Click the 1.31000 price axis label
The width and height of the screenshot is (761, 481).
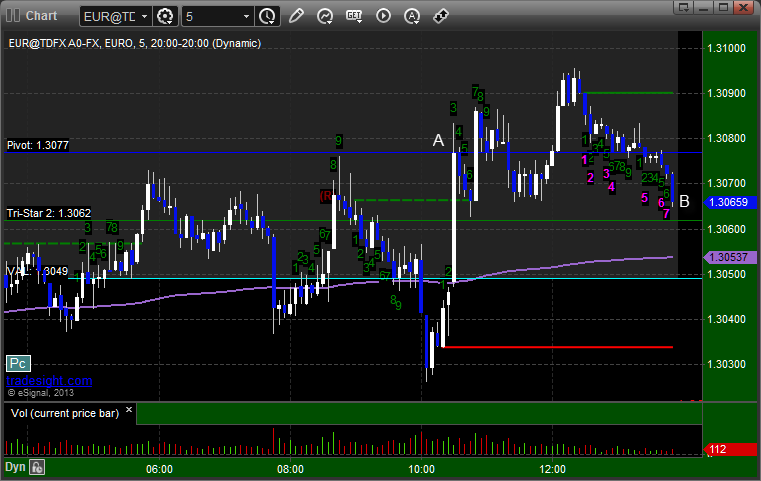(x=727, y=48)
